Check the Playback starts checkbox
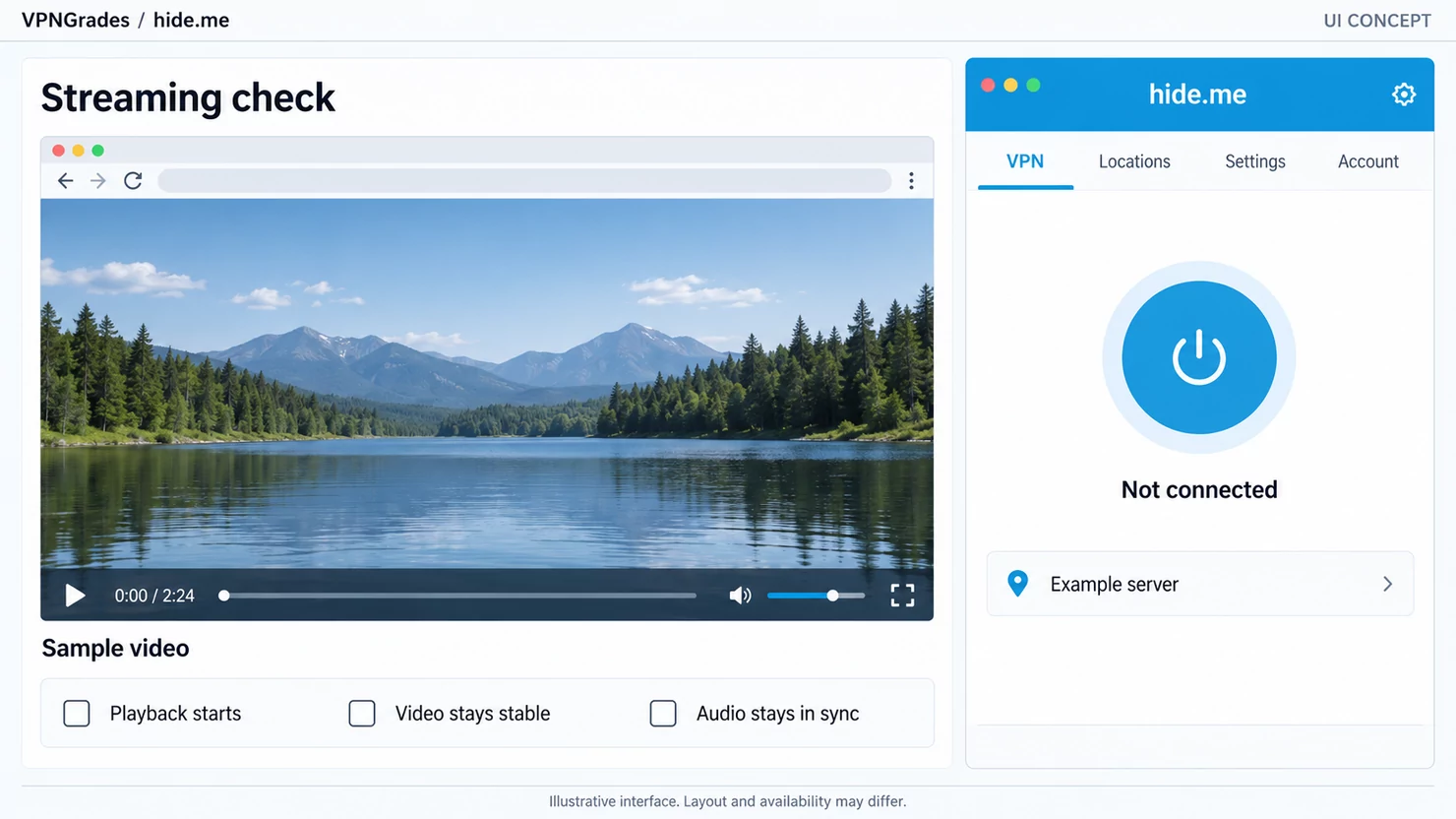The width and height of the screenshot is (1456, 819). coord(77,714)
